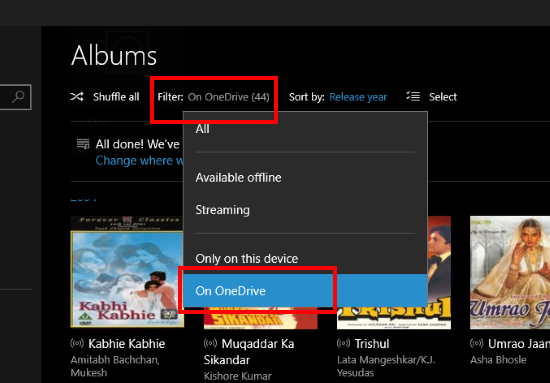Click artist Kishore Kumar

click(x=237, y=376)
